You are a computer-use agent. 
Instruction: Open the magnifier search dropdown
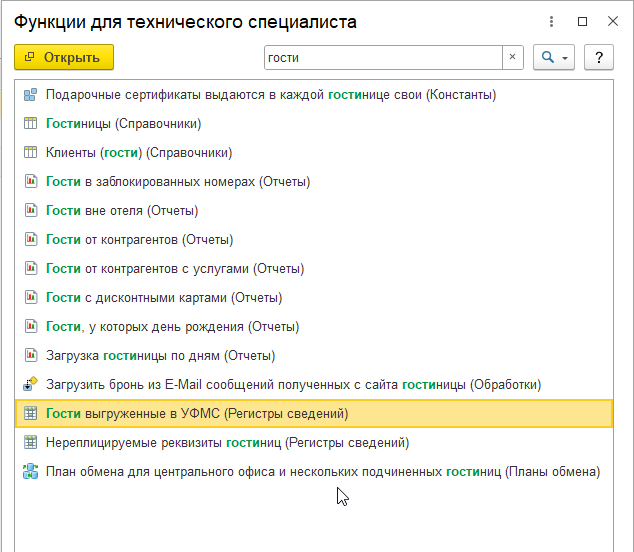tap(554, 57)
